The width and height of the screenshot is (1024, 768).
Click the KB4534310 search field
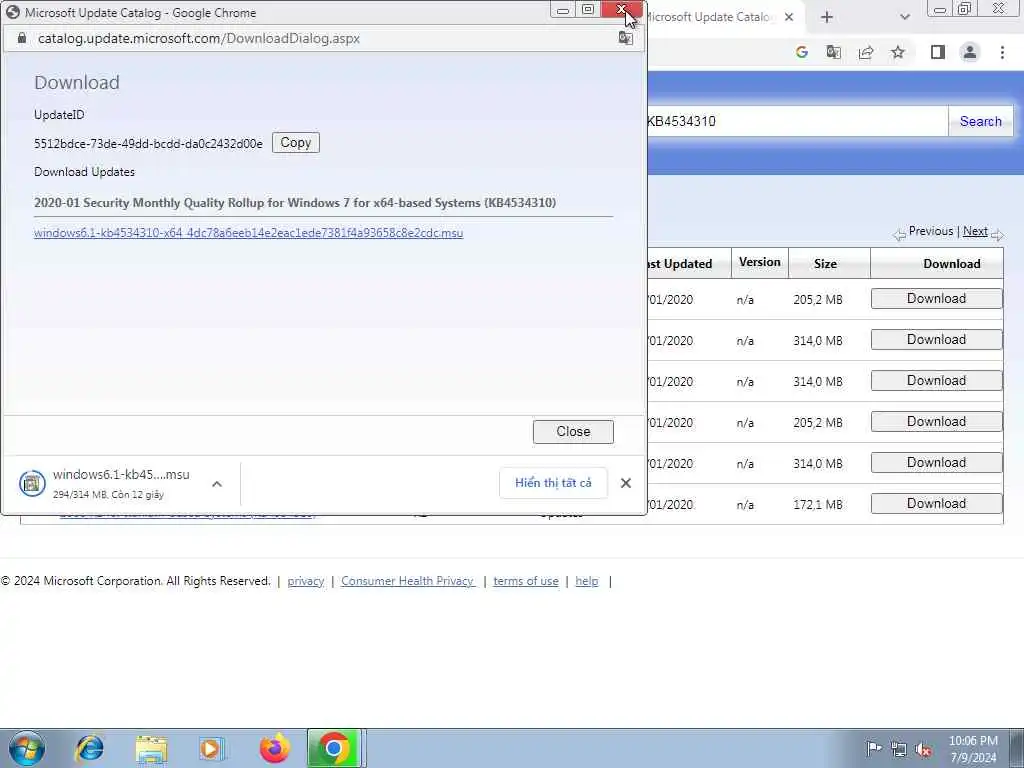795,121
